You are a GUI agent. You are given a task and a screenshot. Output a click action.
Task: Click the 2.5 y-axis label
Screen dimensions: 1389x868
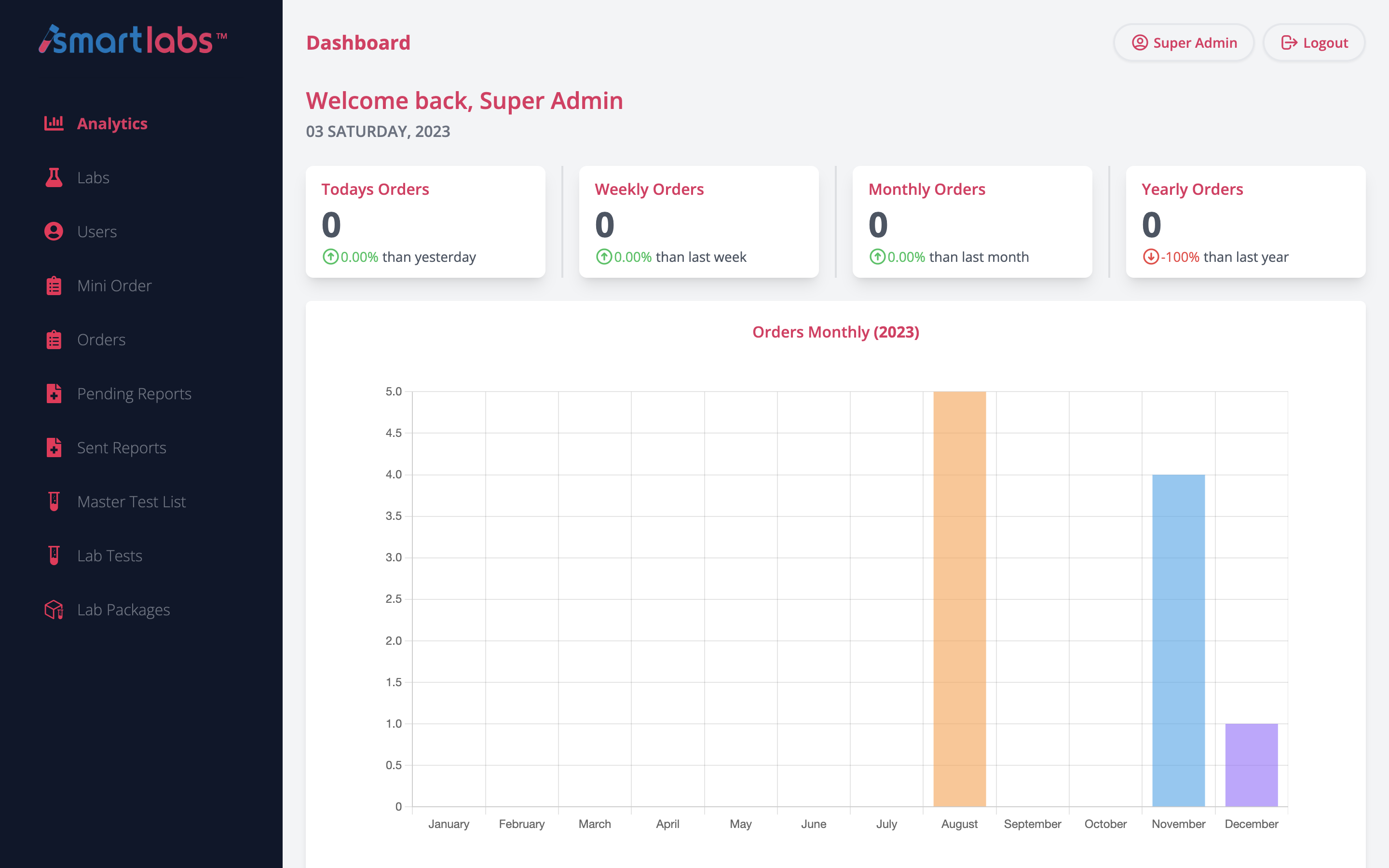[394, 599]
